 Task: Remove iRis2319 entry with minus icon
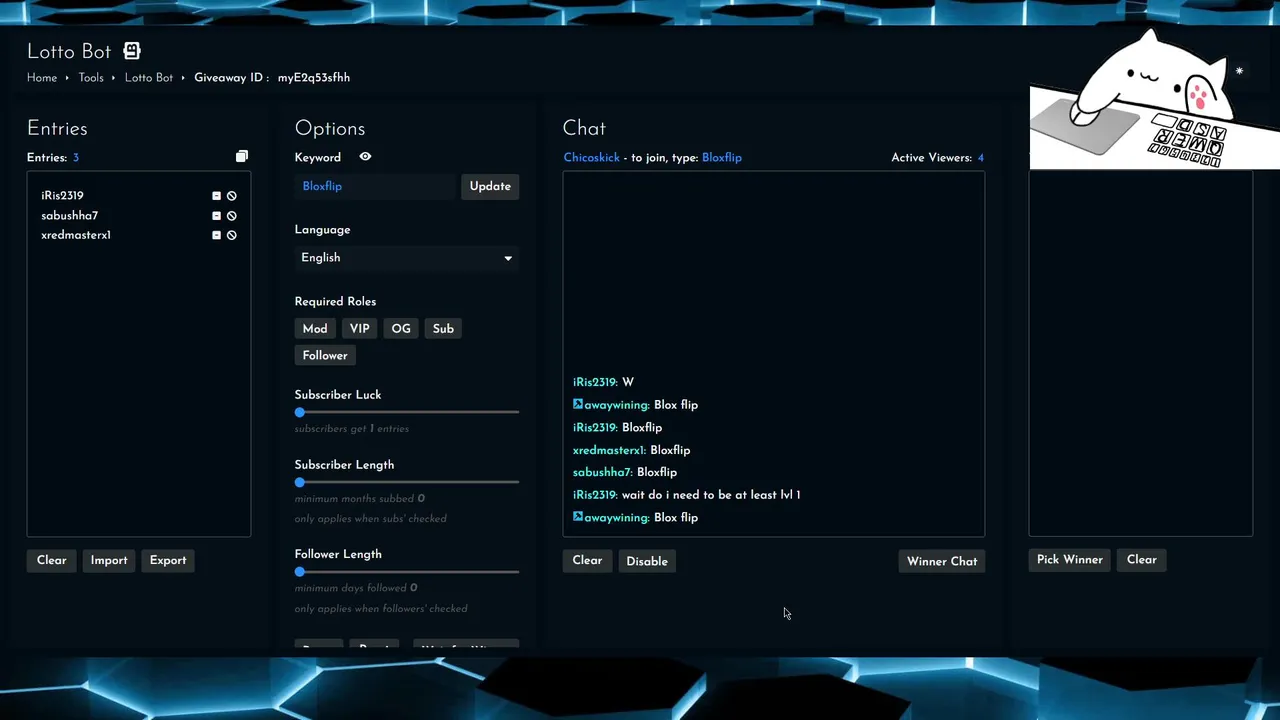click(216, 196)
